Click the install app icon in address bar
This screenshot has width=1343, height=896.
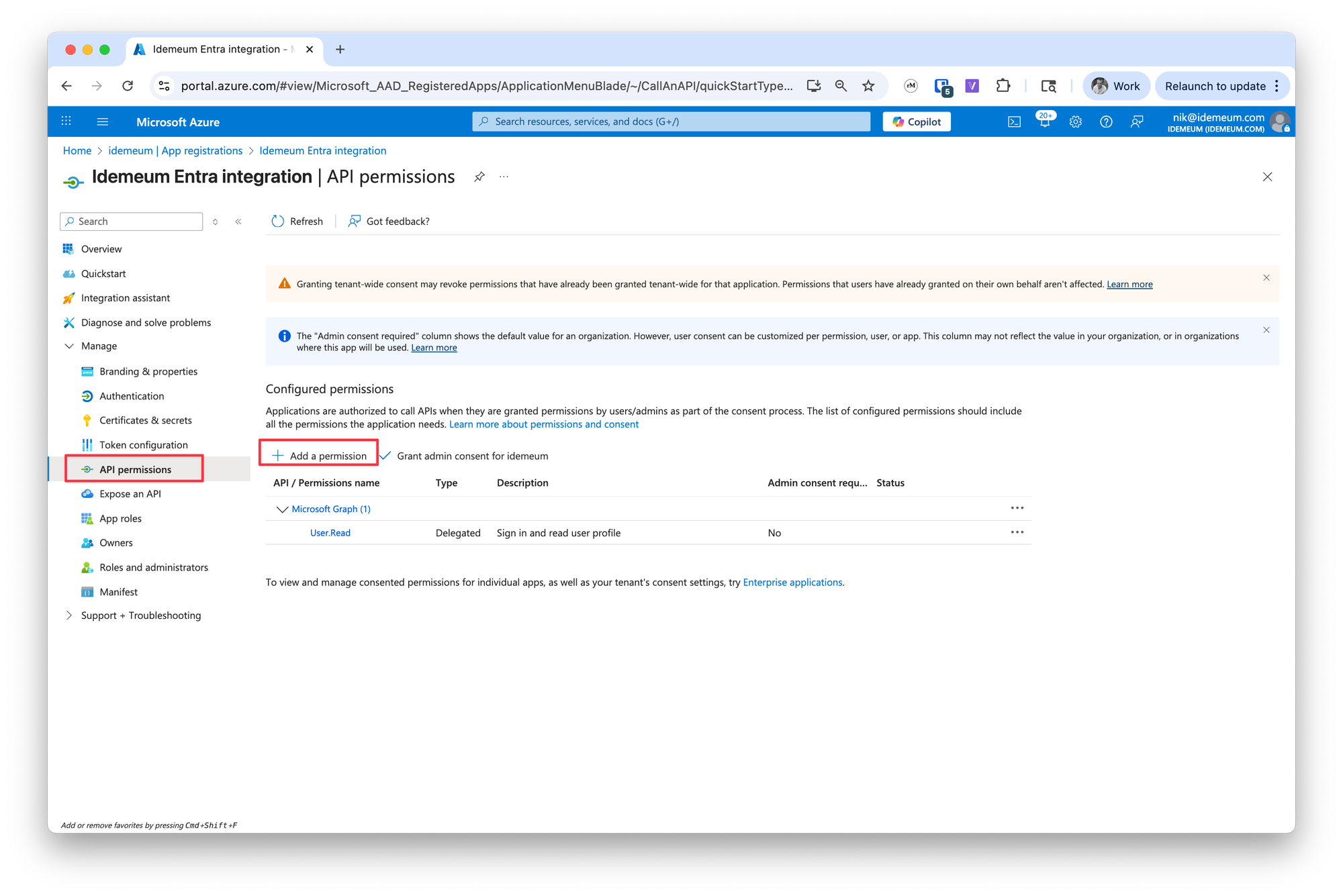point(814,86)
